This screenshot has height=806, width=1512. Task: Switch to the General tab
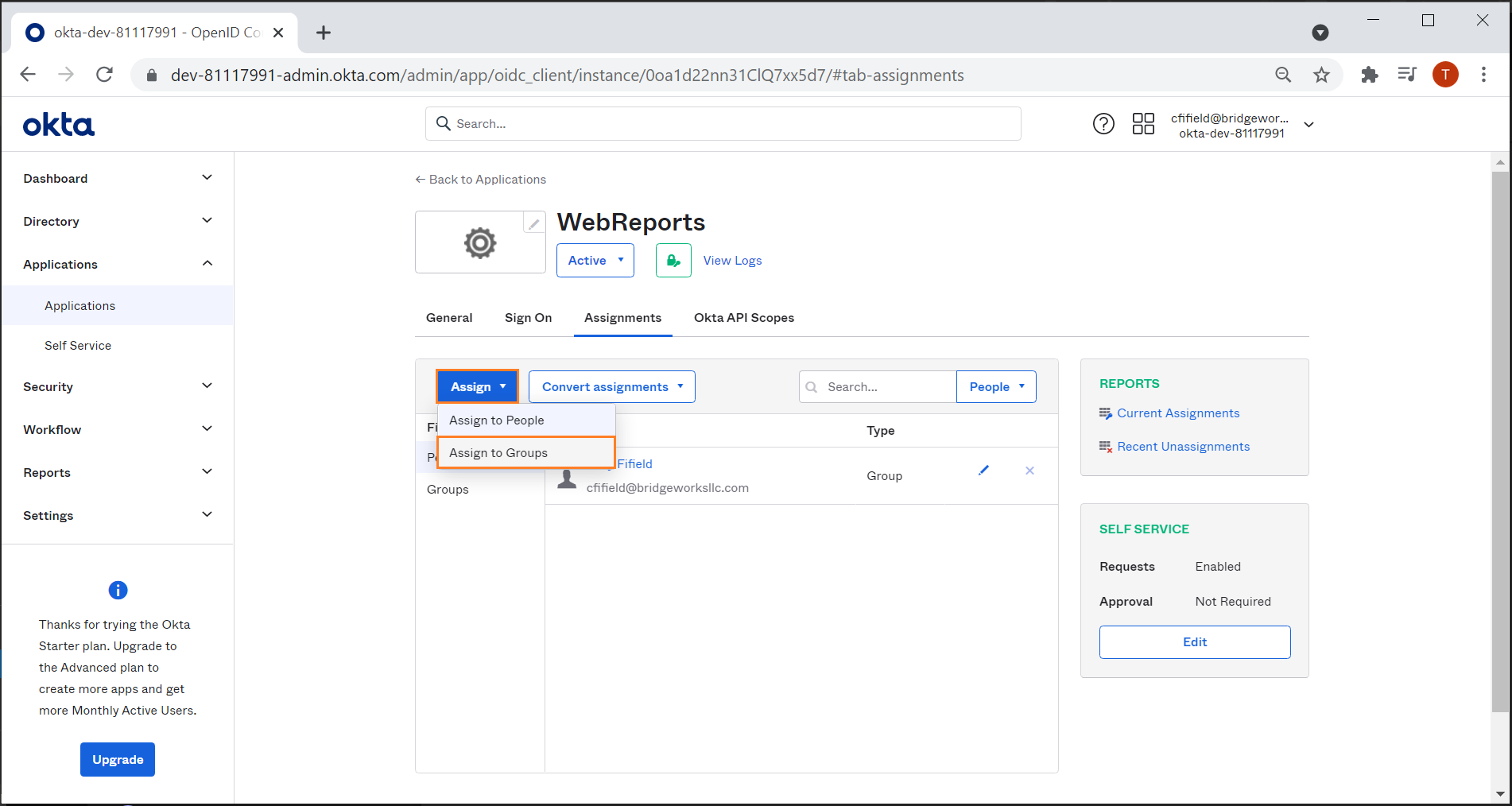pos(449,318)
